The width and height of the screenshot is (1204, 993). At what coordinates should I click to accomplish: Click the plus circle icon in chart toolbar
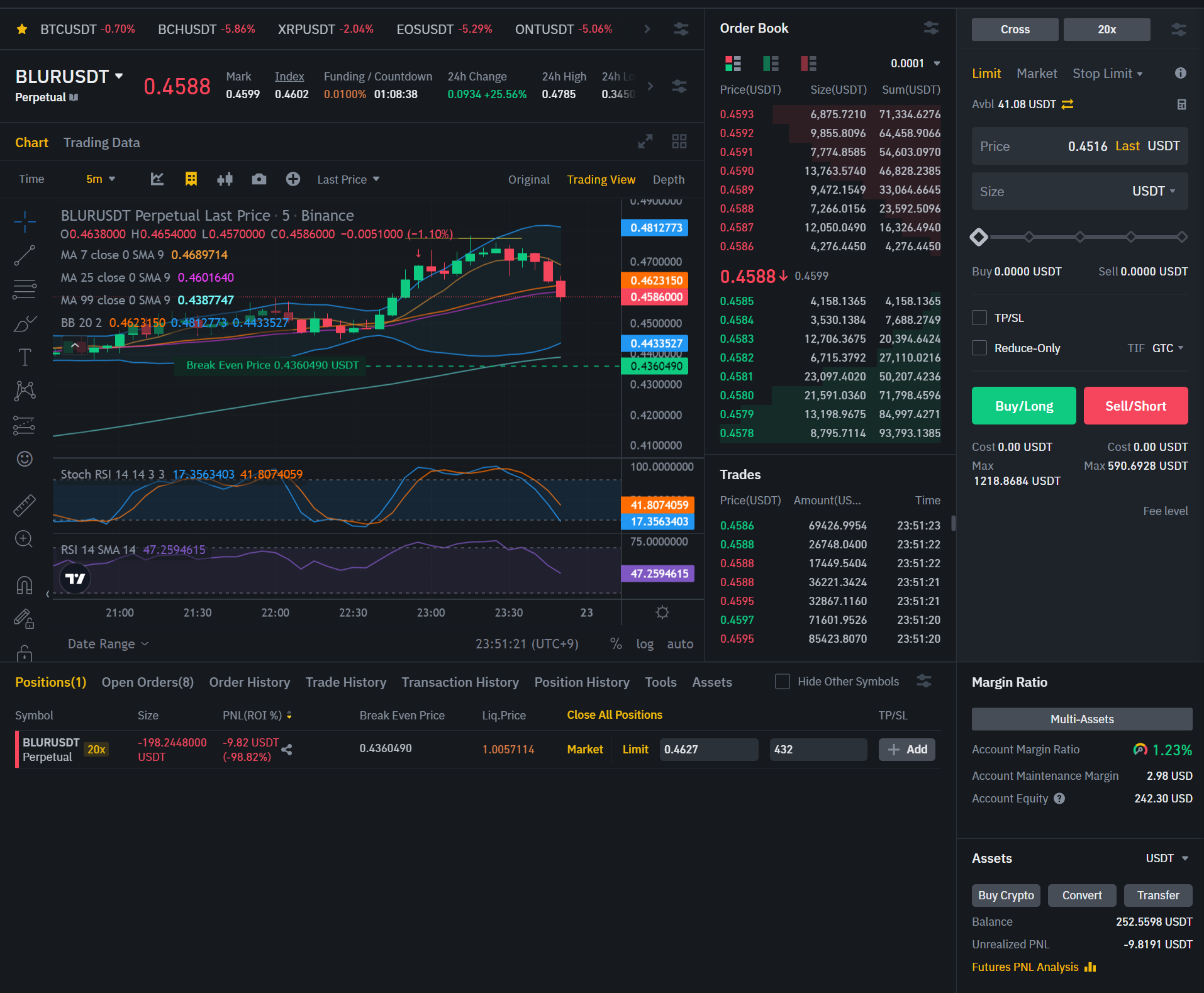[293, 179]
